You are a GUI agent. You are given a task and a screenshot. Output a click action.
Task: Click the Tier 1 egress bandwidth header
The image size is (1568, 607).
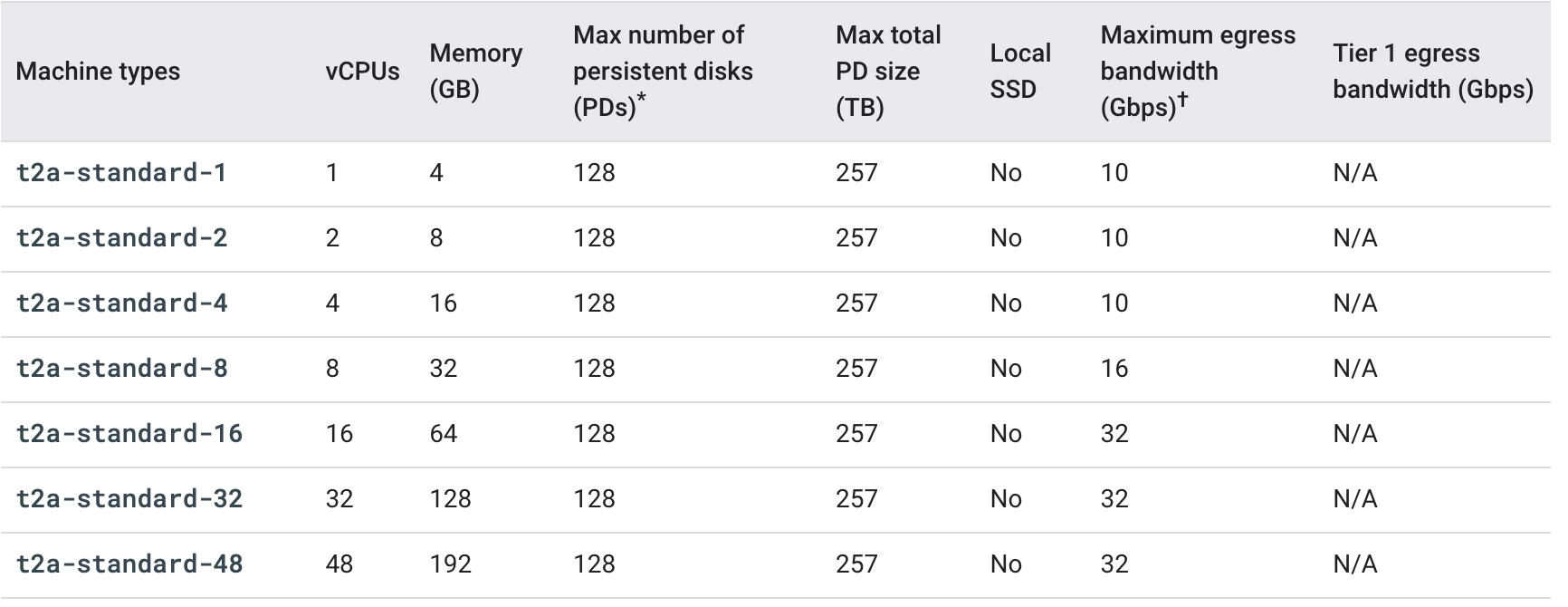pyautogui.click(x=1432, y=72)
